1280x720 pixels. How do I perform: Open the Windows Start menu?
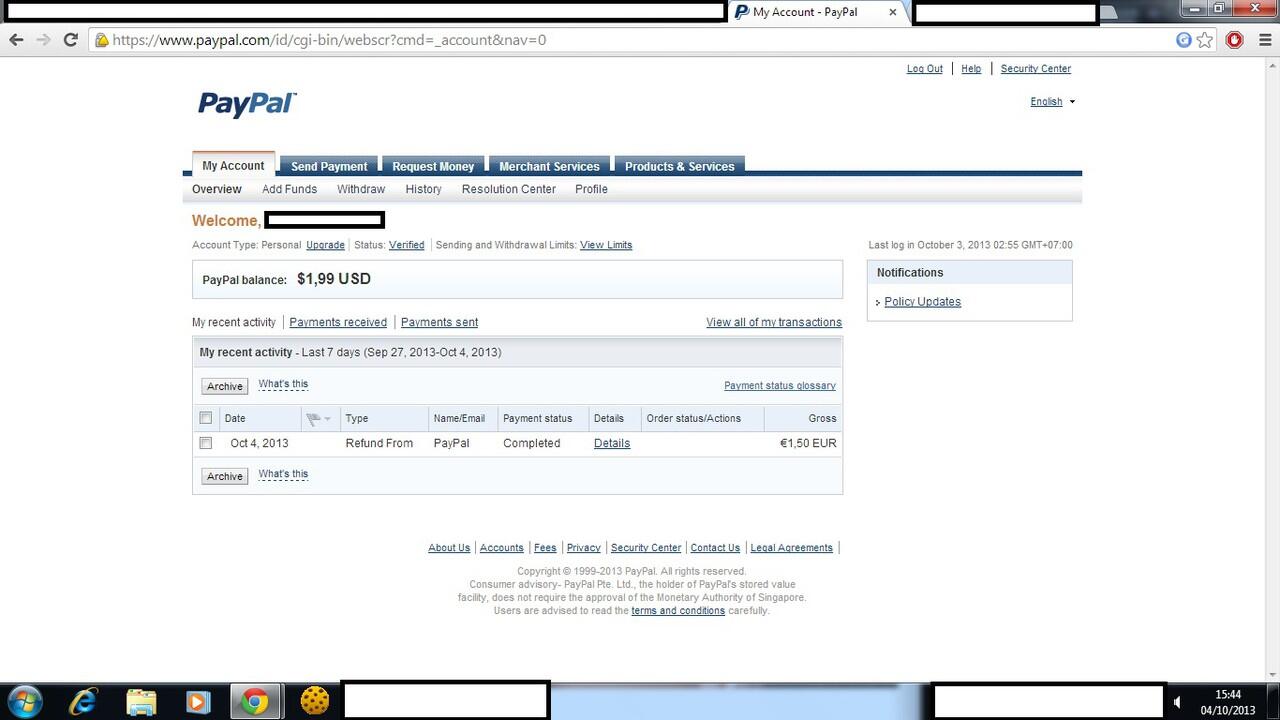pos(24,702)
